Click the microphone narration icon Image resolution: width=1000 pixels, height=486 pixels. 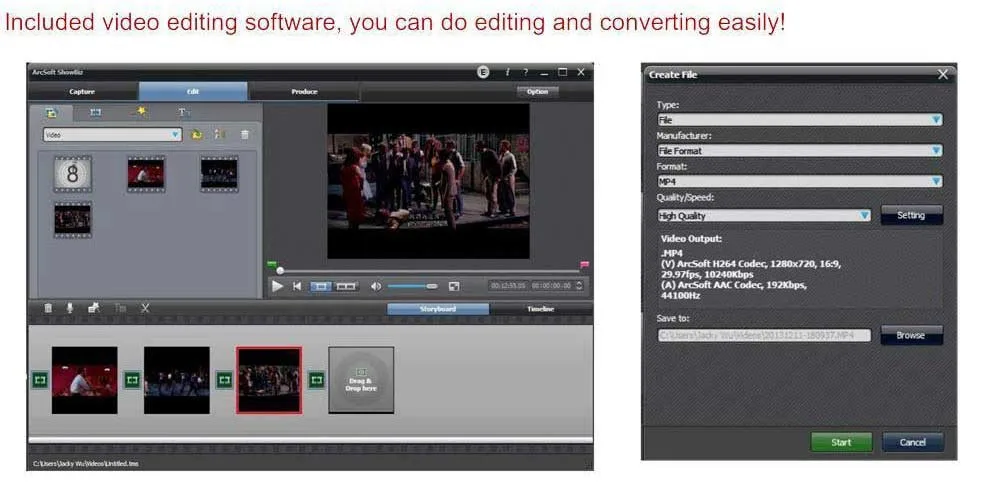click(x=70, y=308)
